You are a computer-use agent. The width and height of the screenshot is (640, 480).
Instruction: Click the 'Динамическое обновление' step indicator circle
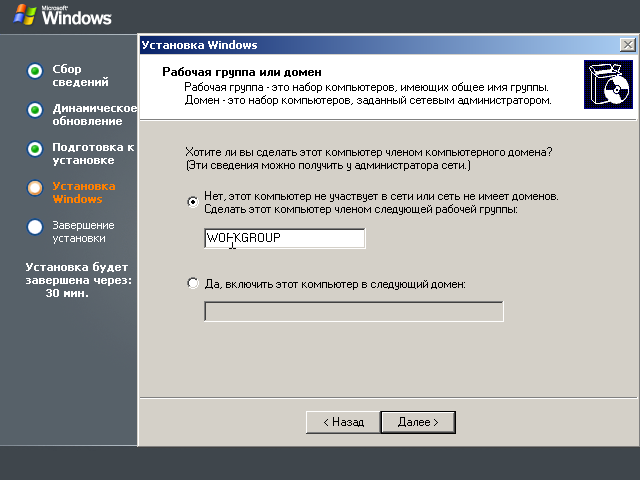tap(35, 110)
